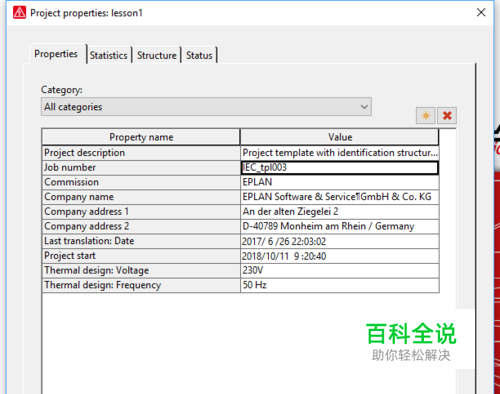Click value An der alten Ziegelei 2
The height and width of the screenshot is (394, 500).
[340, 212]
